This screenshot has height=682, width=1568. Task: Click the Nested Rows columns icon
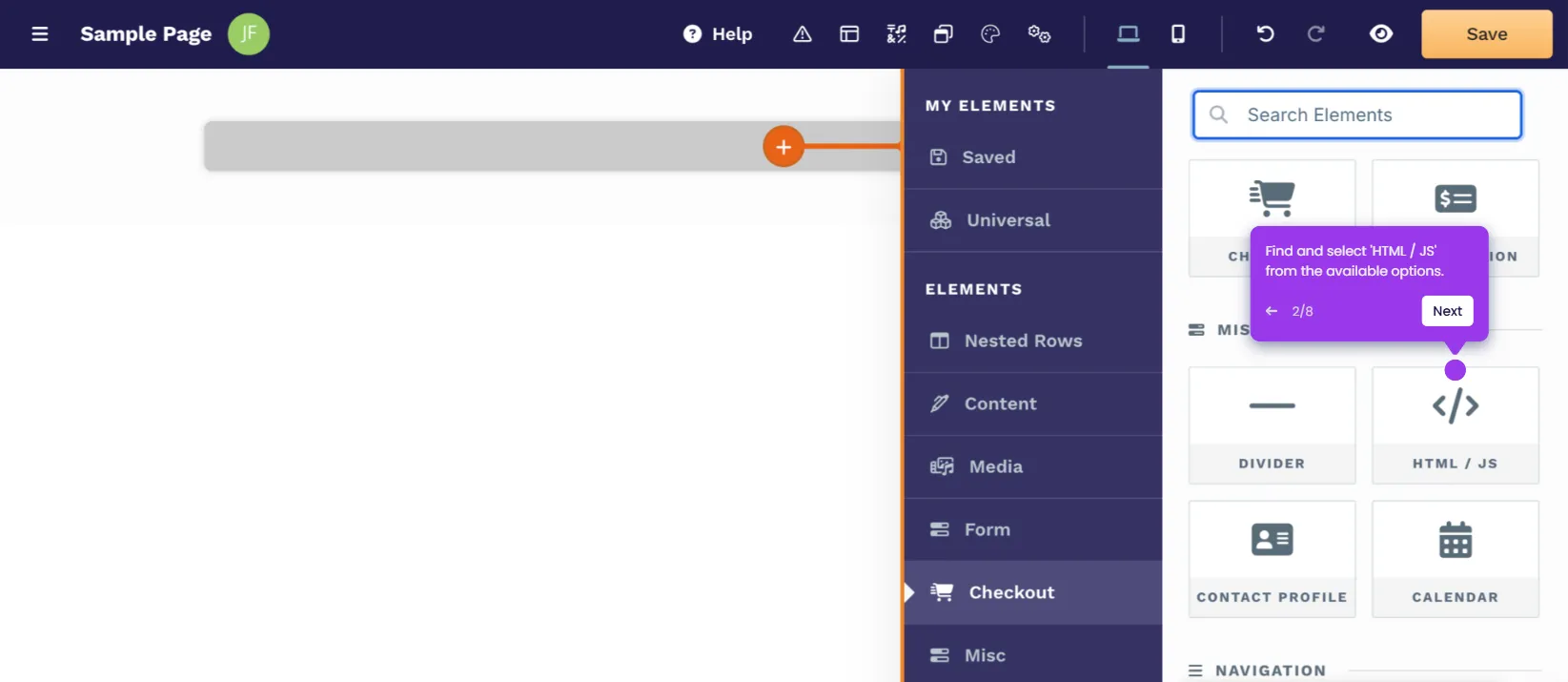click(x=940, y=341)
